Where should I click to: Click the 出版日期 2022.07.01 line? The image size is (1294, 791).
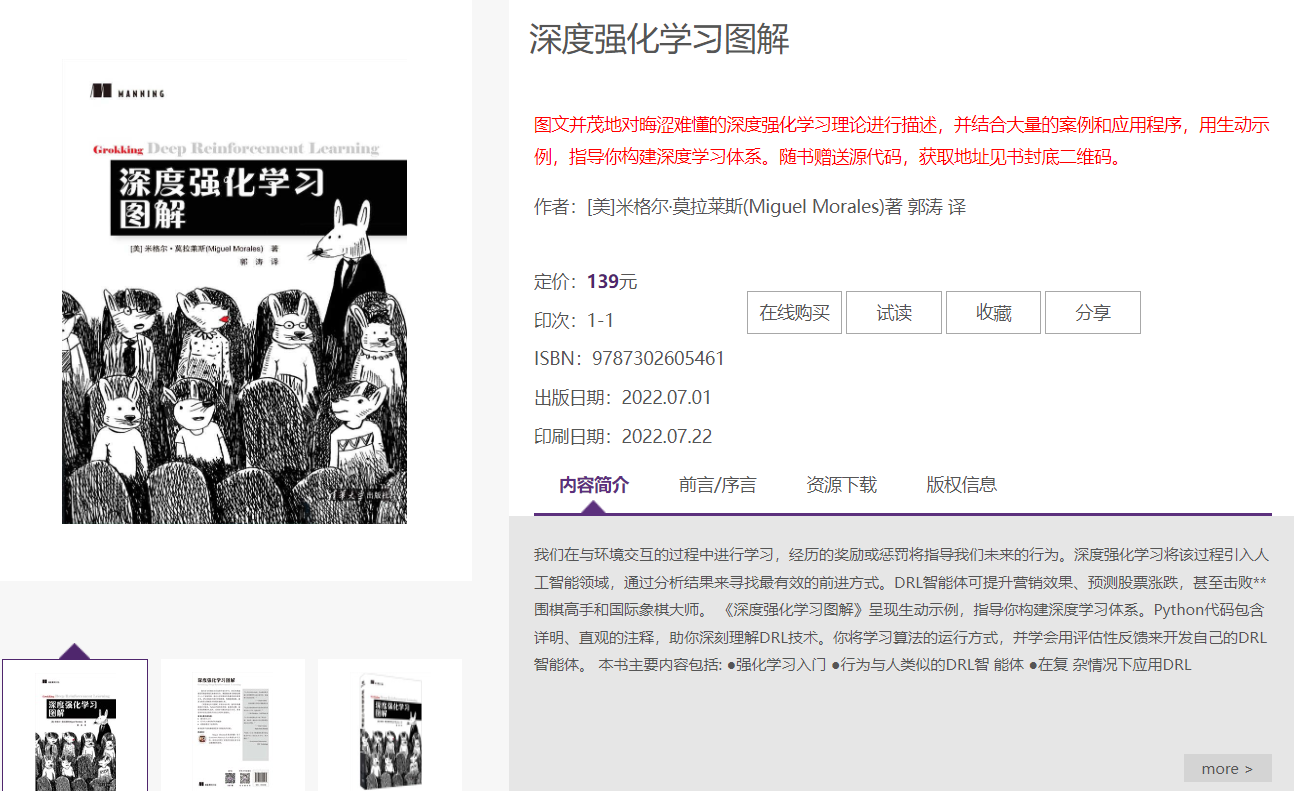point(623,397)
